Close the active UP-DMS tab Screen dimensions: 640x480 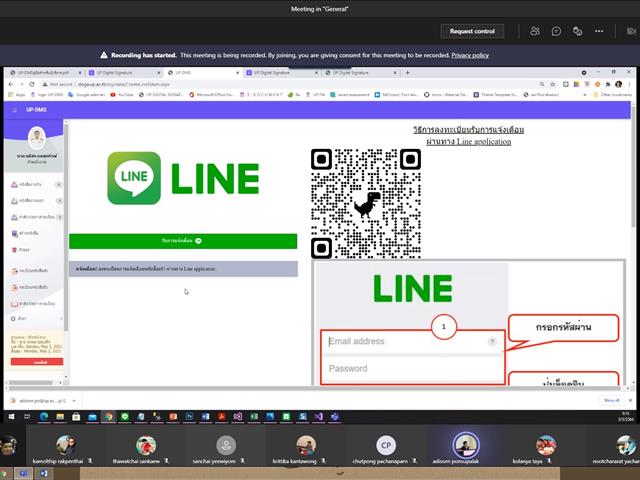(238, 73)
